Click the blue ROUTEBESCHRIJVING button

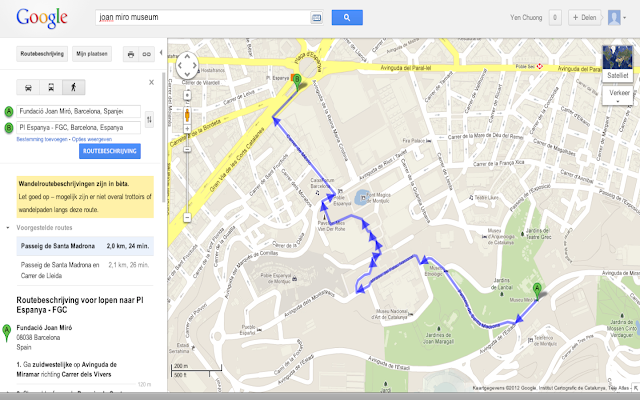(x=110, y=151)
